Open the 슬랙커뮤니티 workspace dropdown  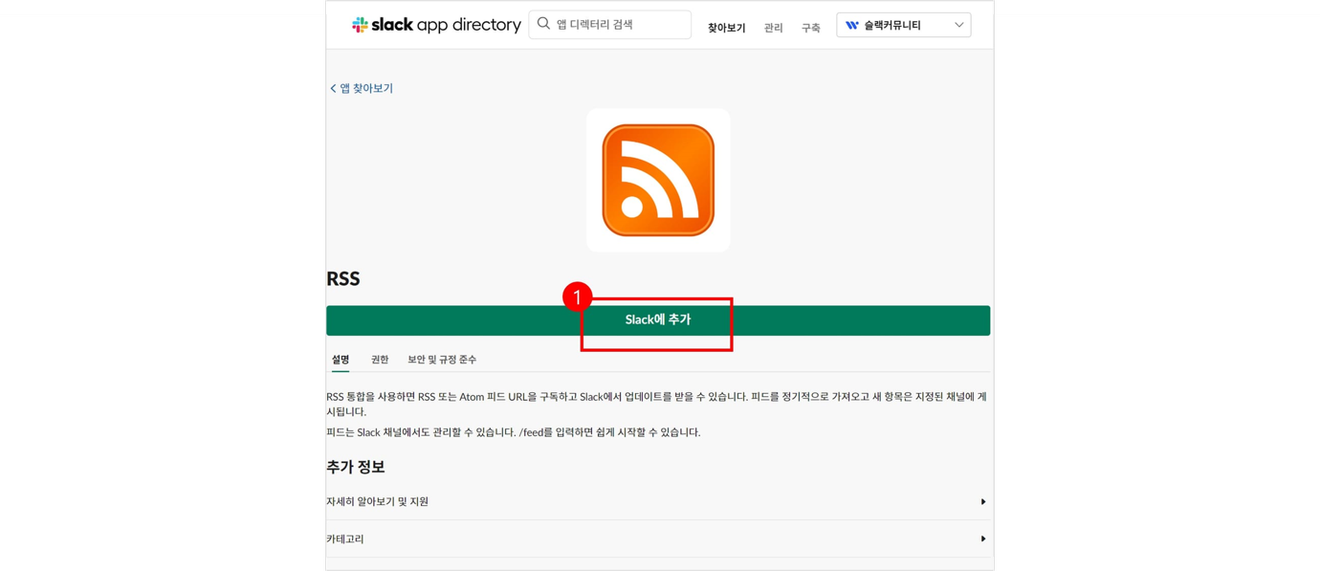pyautogui.click(x=903, y=25)
